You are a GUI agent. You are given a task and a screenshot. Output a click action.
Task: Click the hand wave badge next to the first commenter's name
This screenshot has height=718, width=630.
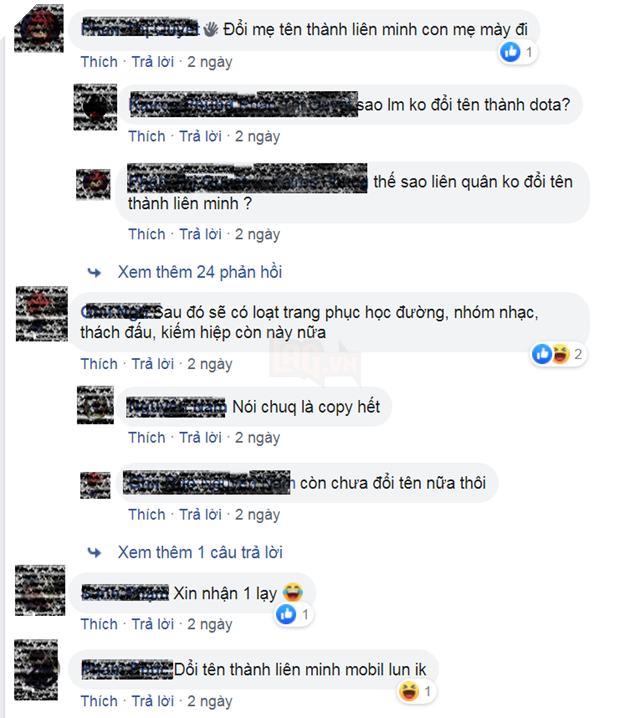pyautogui.click(x=210, y=30)
